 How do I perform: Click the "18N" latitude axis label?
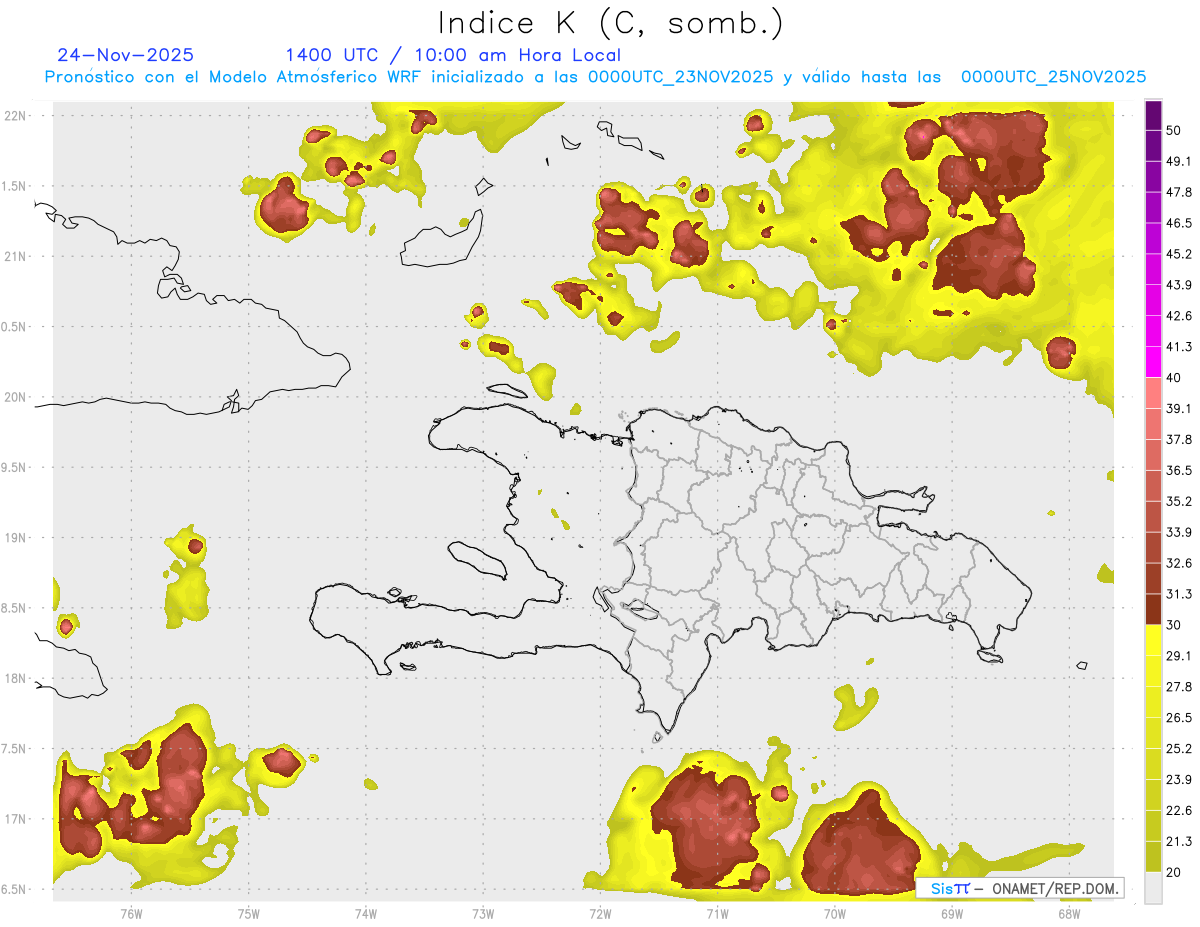click(x=16, y=678)
